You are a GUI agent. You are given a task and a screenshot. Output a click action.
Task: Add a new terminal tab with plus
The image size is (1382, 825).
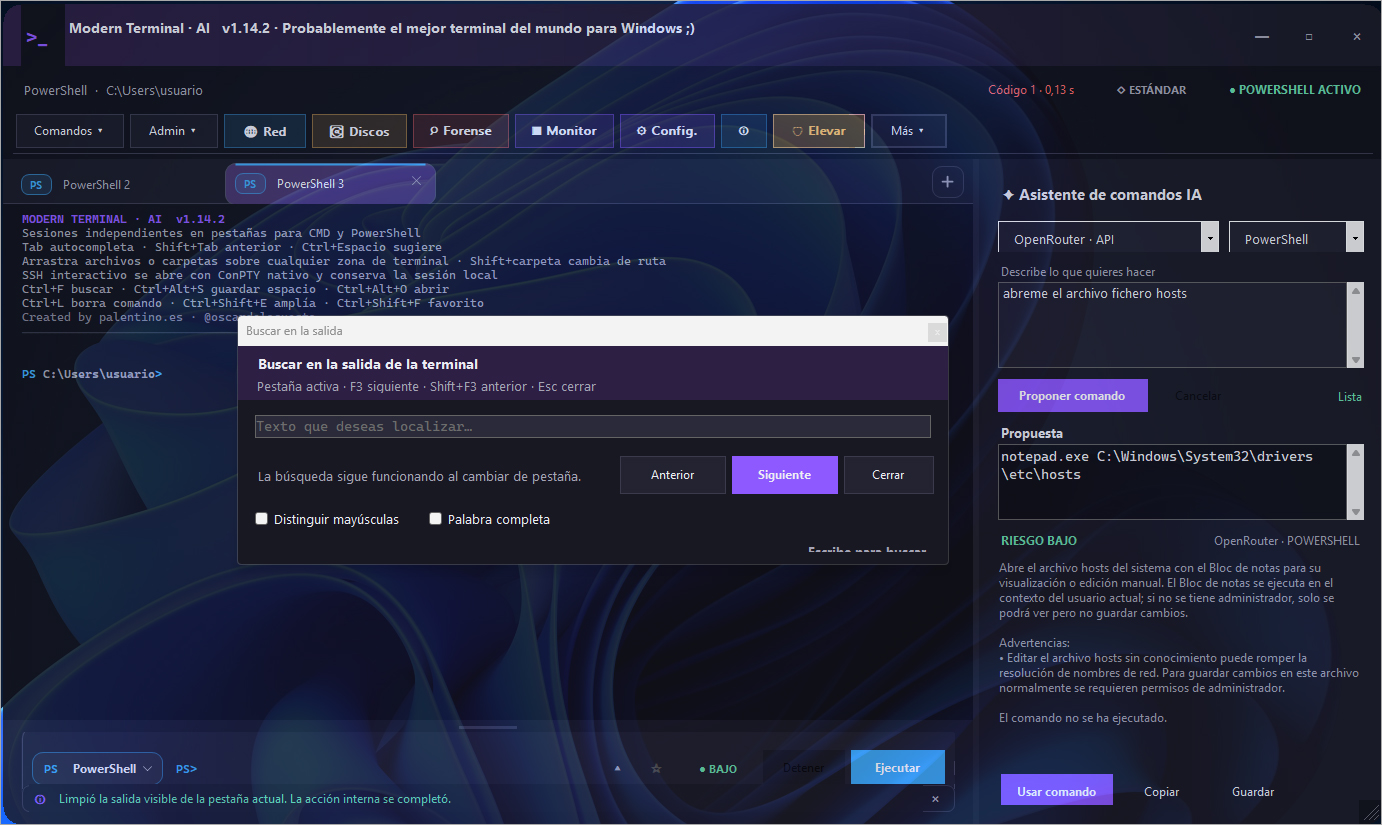coord(947,182)
